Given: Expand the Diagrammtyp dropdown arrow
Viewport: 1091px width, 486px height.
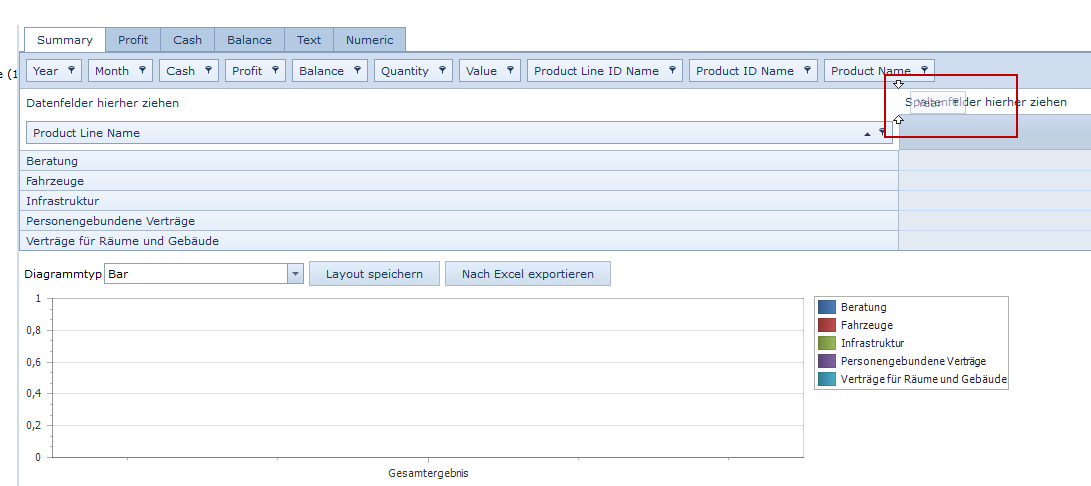Looking at the screenshot, I should tap(295, 274).
